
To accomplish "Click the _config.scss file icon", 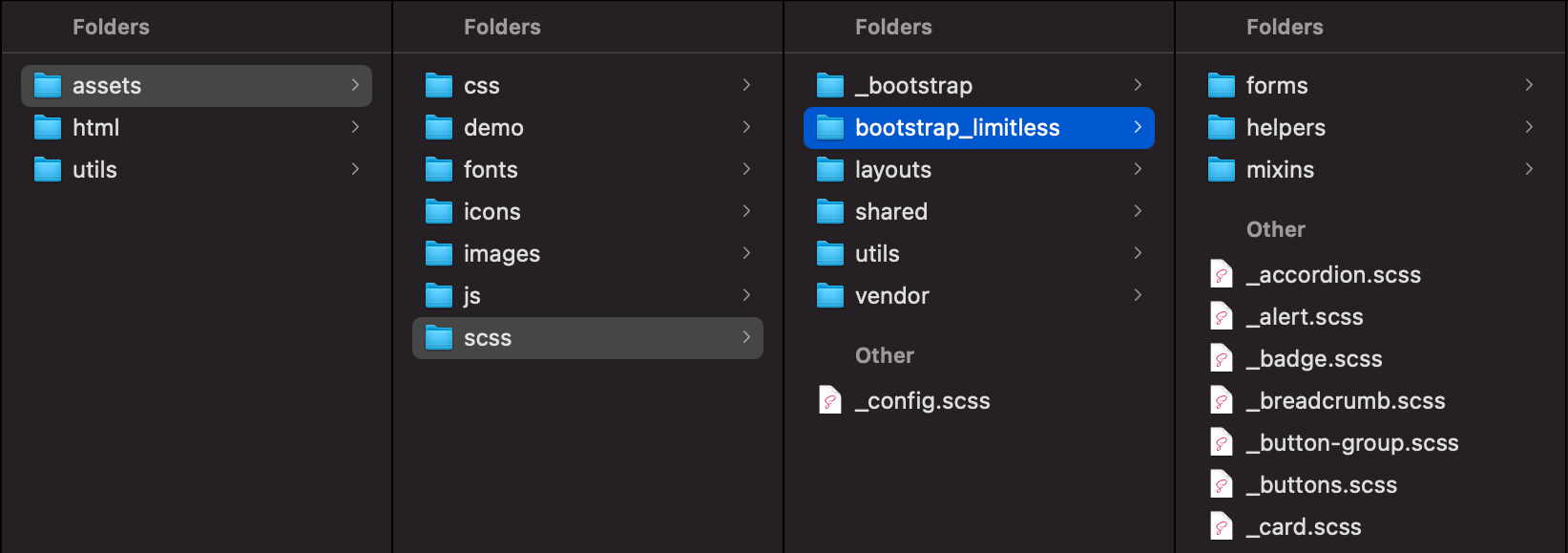I will pos(830,400).
